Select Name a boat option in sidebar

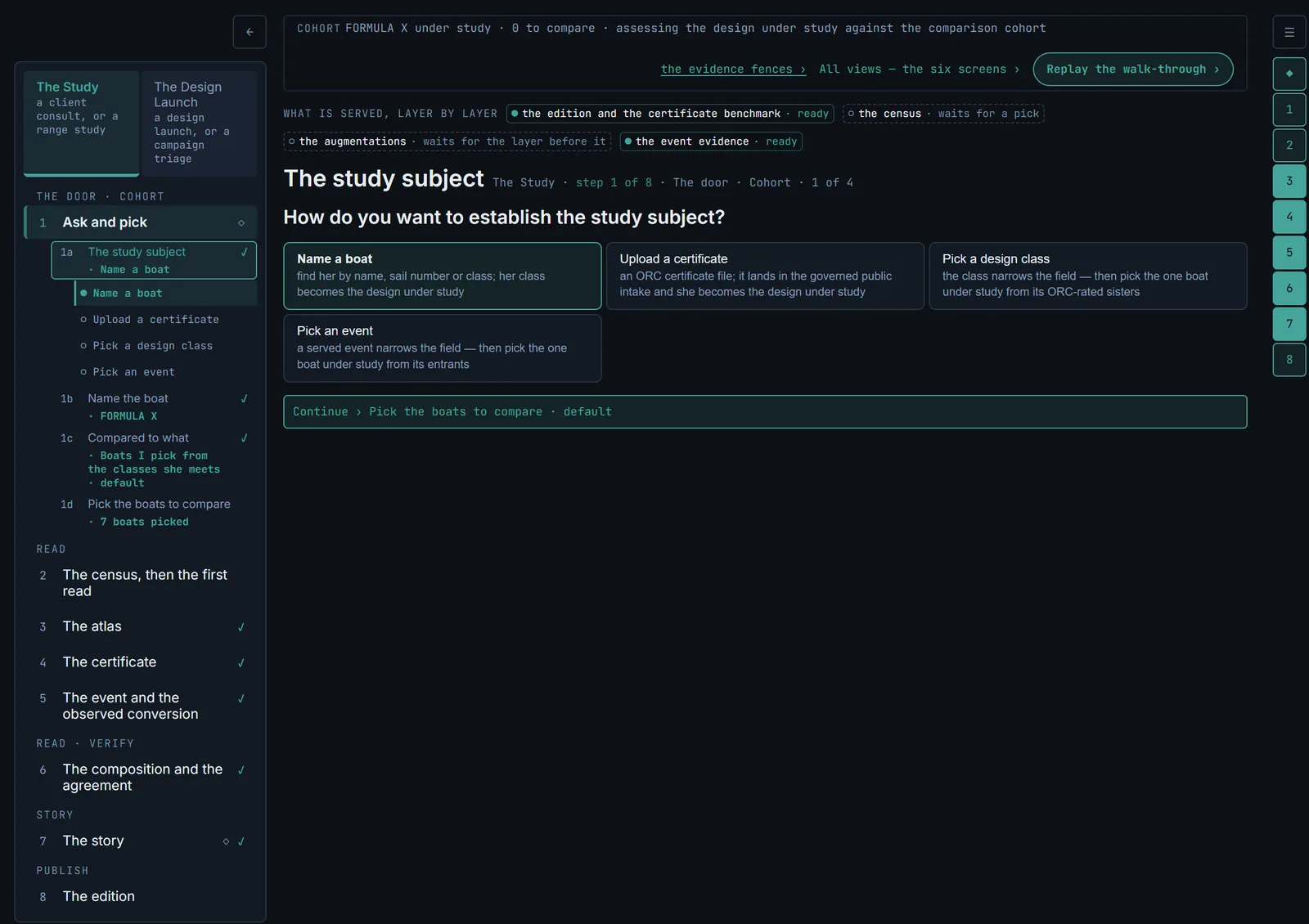point(165,294)
